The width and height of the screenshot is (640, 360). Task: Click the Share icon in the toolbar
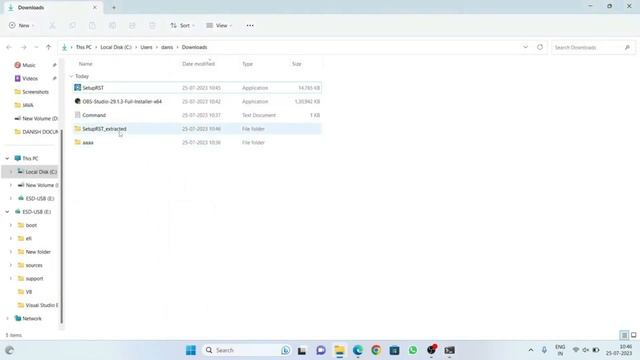click(132, 26)
